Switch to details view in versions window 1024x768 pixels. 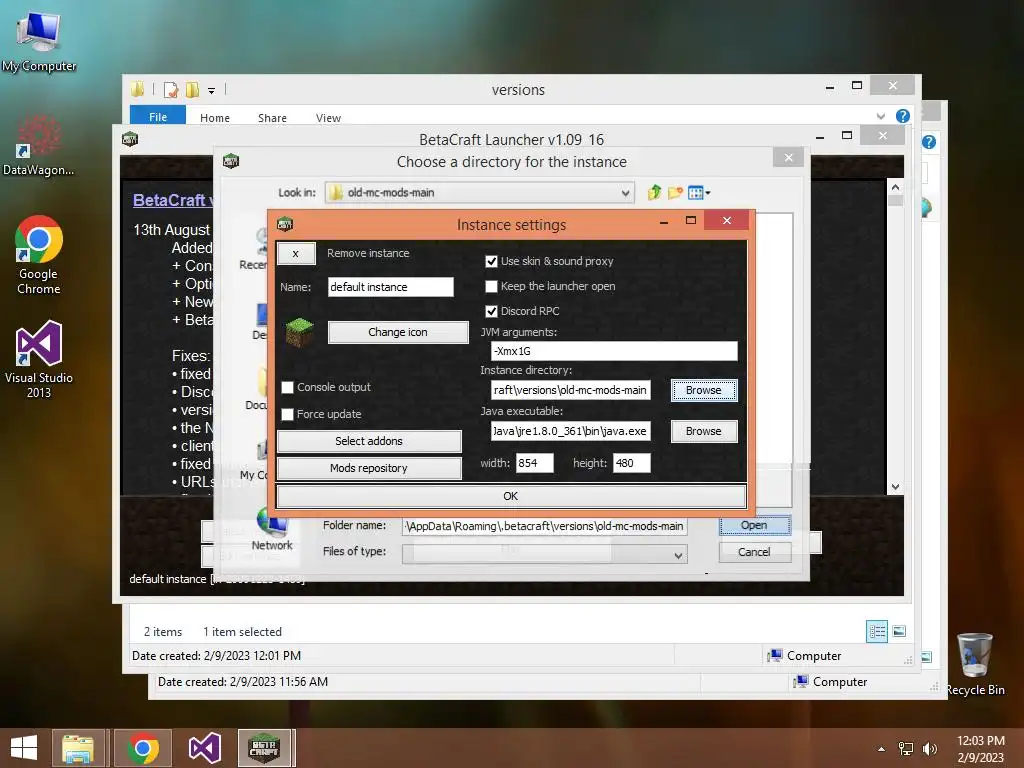(876, 632)
